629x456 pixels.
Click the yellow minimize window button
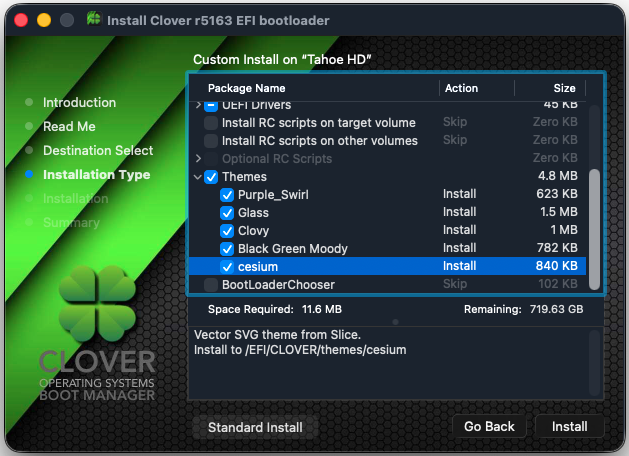pyautogui.click(x=44, y=20)
